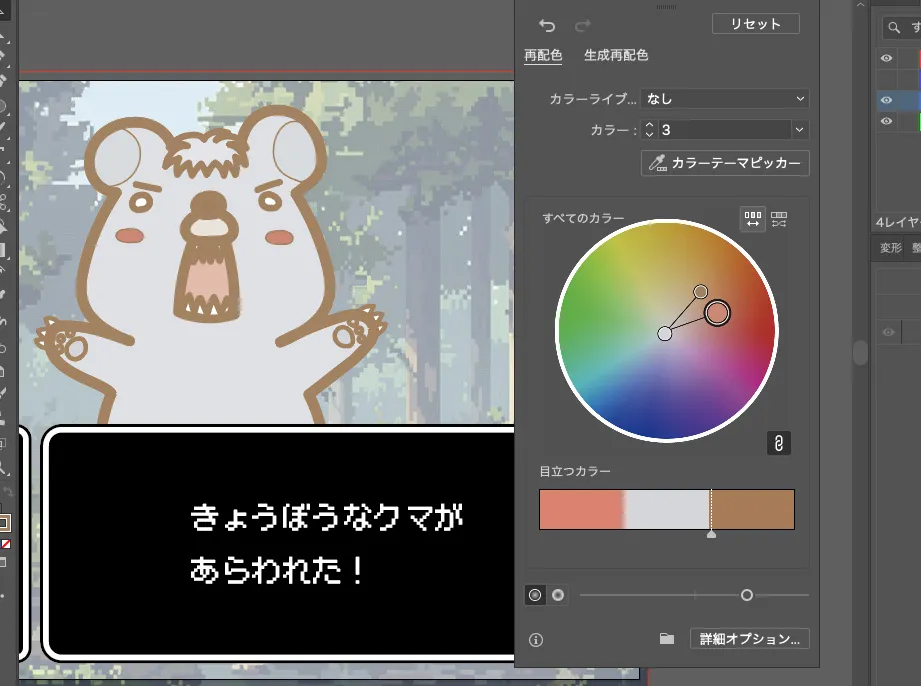Viewport: 921px width, 686px height.
Task: Toggle visibility of the topmost layer
Action: [x=886, y=58]
